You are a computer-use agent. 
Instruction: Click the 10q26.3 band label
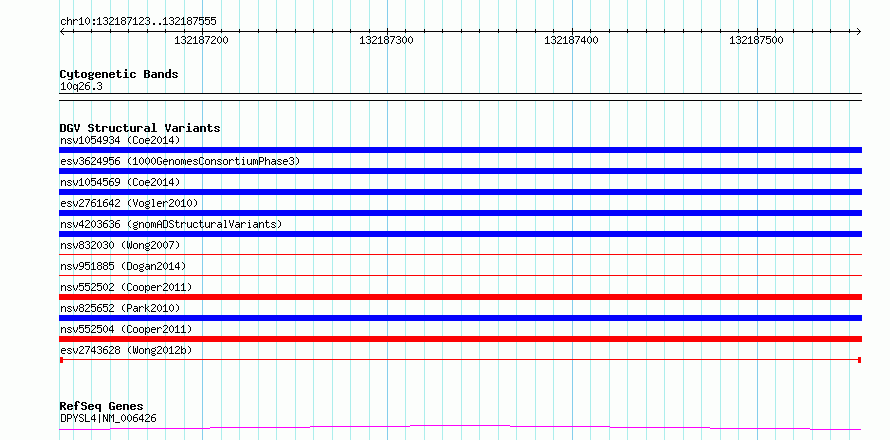(81, 87)
